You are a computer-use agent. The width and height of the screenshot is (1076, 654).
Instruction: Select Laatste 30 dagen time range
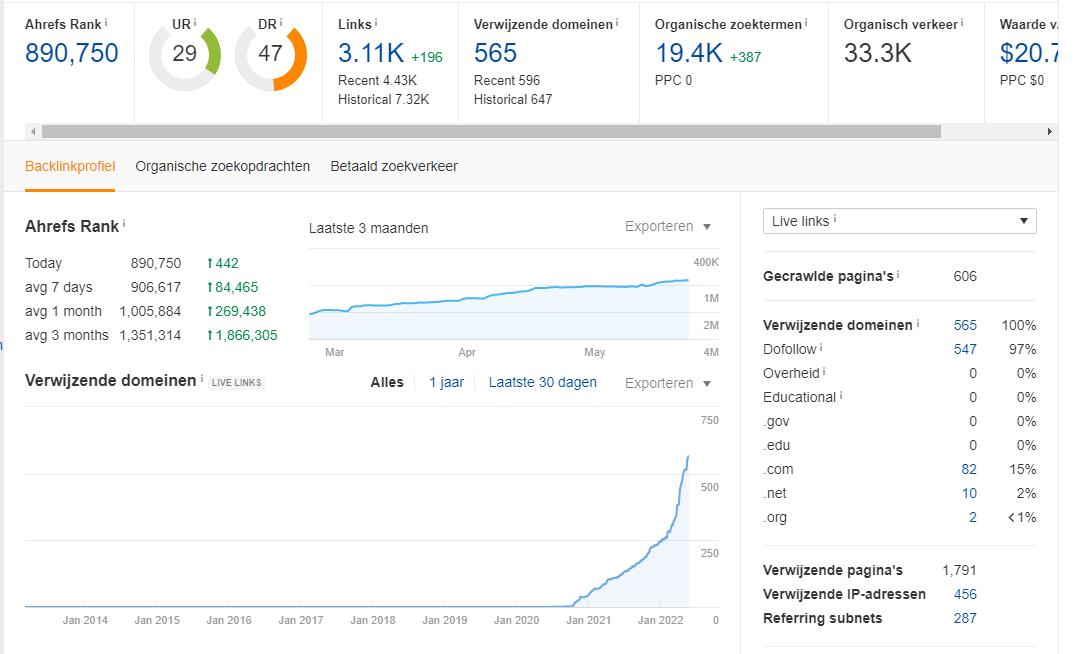[x=543, y=382]
